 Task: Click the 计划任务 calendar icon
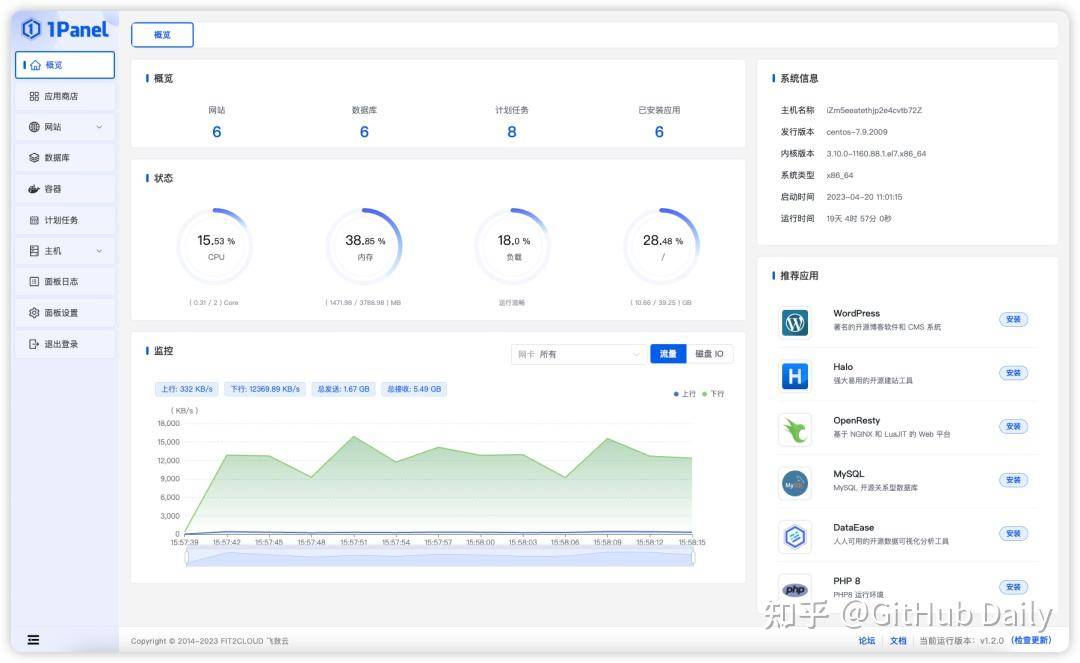click(34, 220)
